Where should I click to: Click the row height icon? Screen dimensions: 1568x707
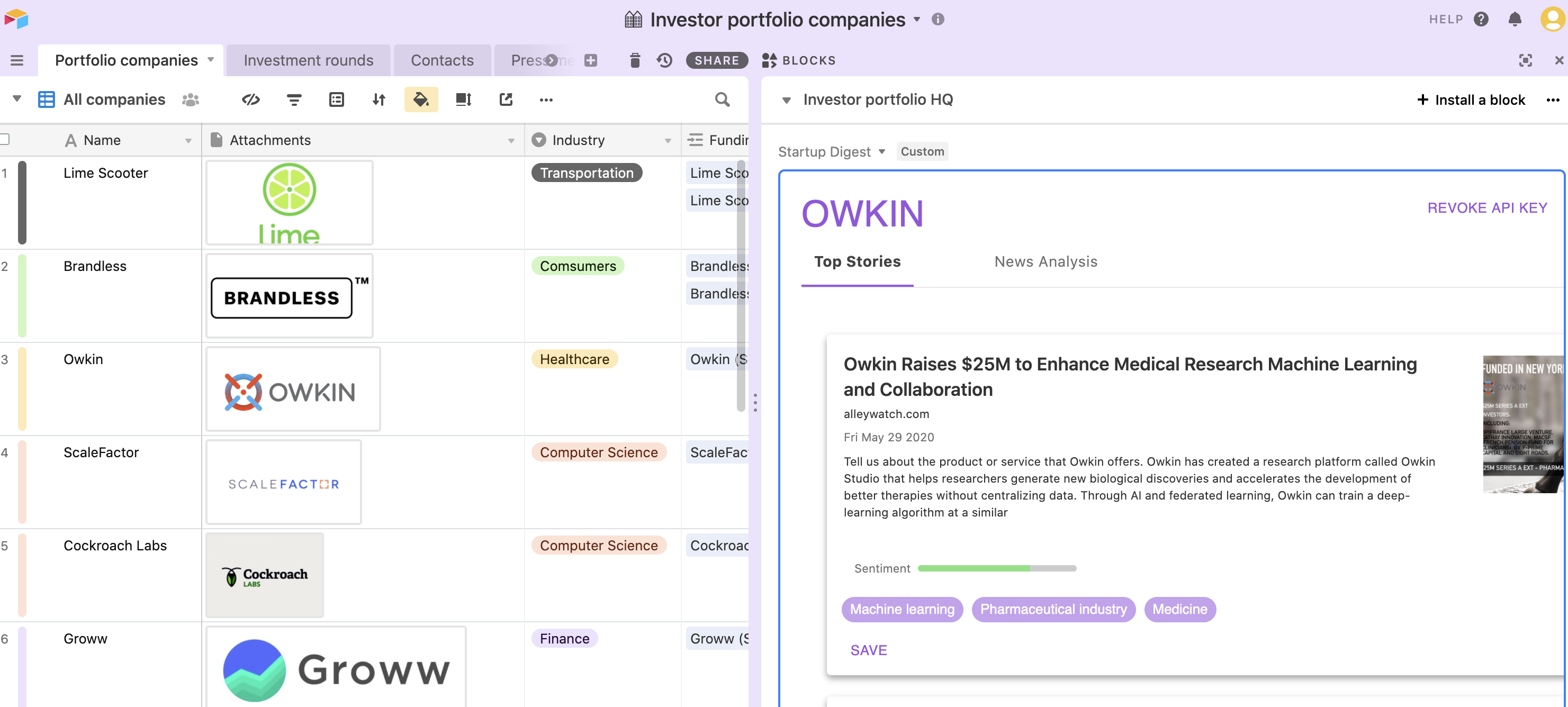point(463,99)
